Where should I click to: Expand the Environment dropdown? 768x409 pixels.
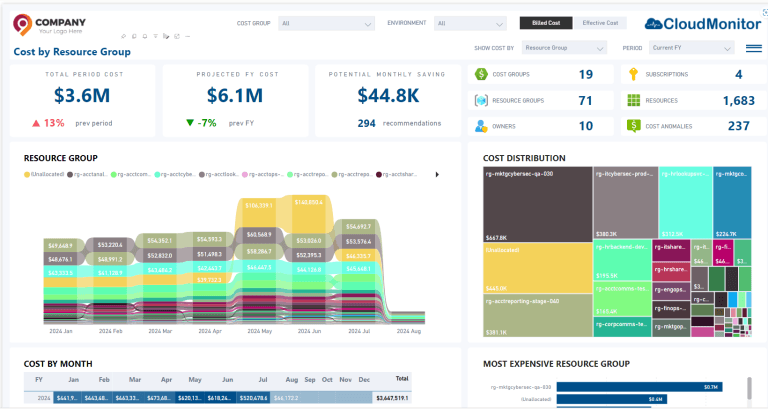pos(470,24)
